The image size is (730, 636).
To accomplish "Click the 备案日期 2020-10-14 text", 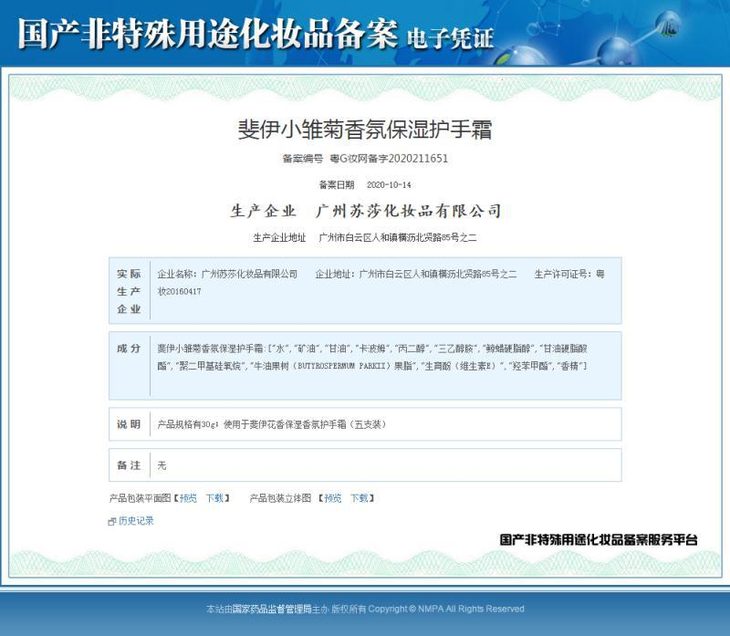I will (365, 185).
